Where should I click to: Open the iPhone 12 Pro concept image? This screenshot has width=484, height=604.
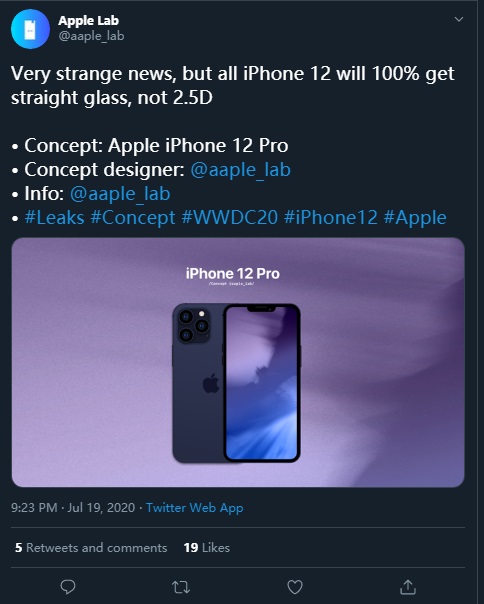click(238, 362)
